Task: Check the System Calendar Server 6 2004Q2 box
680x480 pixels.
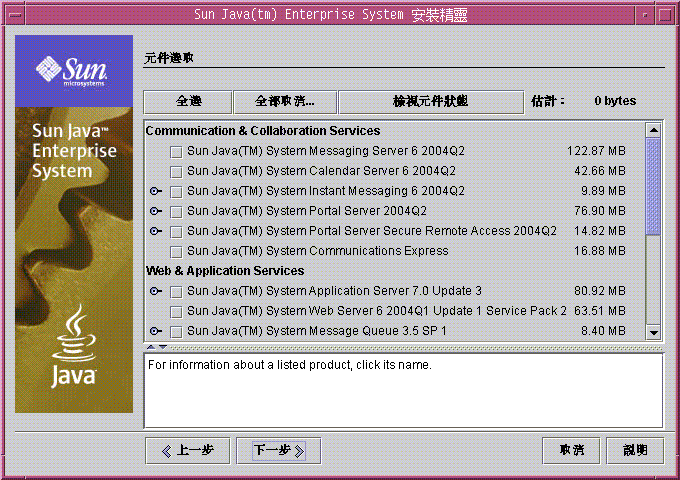Action: (x=176, y=172)
